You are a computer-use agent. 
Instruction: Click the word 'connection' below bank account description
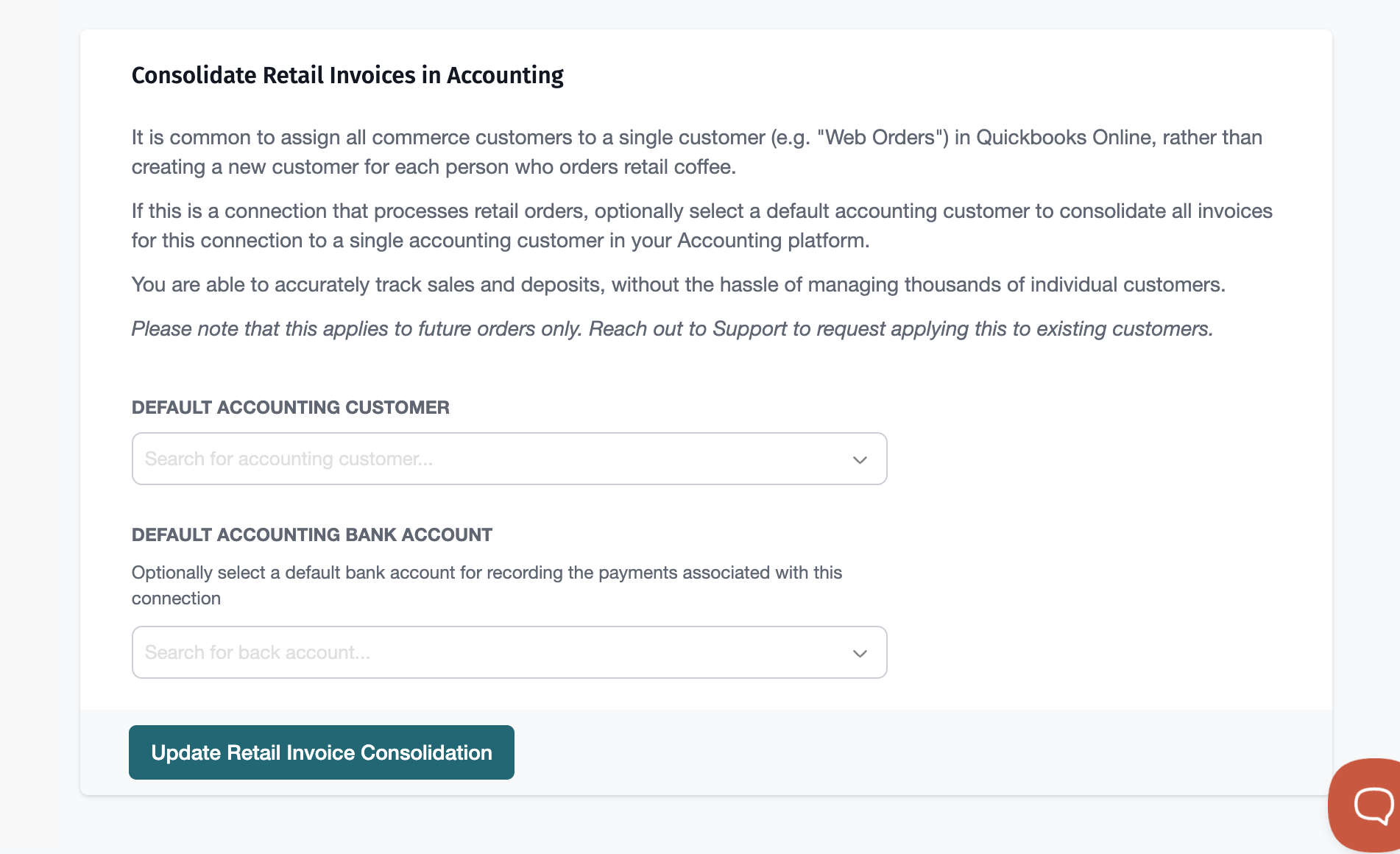click(176, 599)
